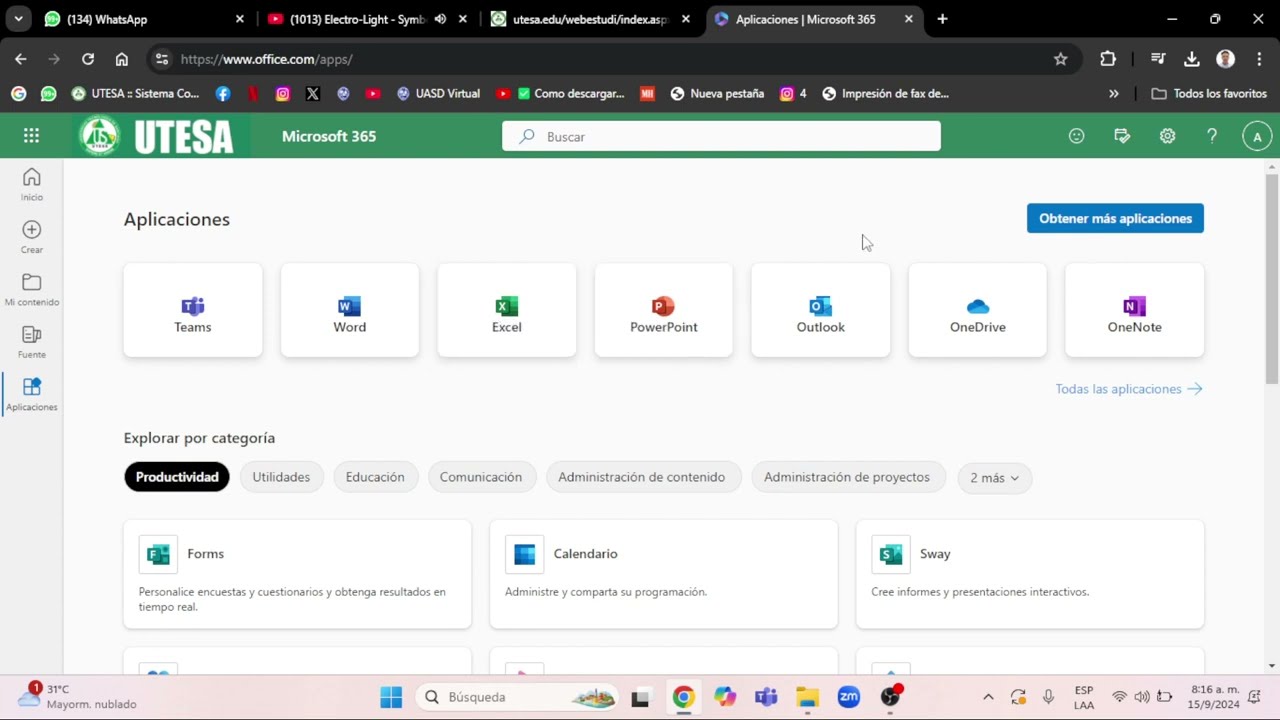Launch the OneNote app tile
The width and height of the screenshot is (1280, 720).
(x=1135, y=310)
